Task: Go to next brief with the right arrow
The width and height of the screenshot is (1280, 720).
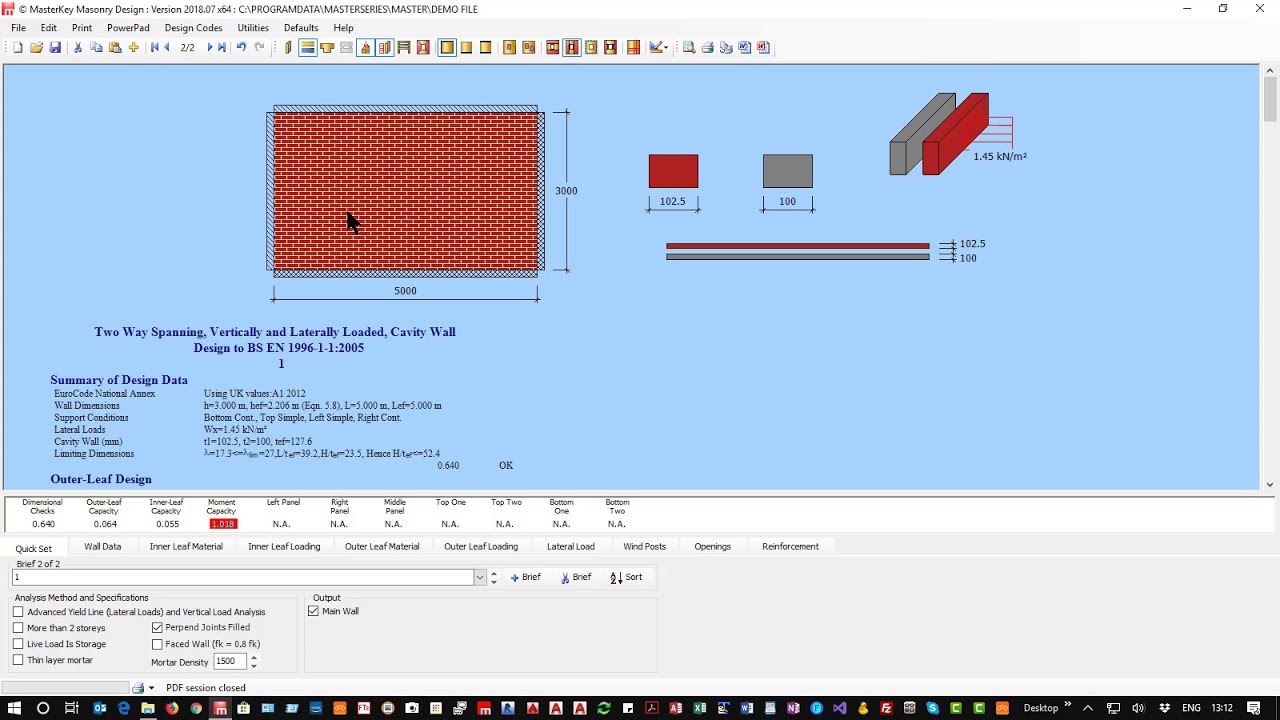Action: [210, 47]
